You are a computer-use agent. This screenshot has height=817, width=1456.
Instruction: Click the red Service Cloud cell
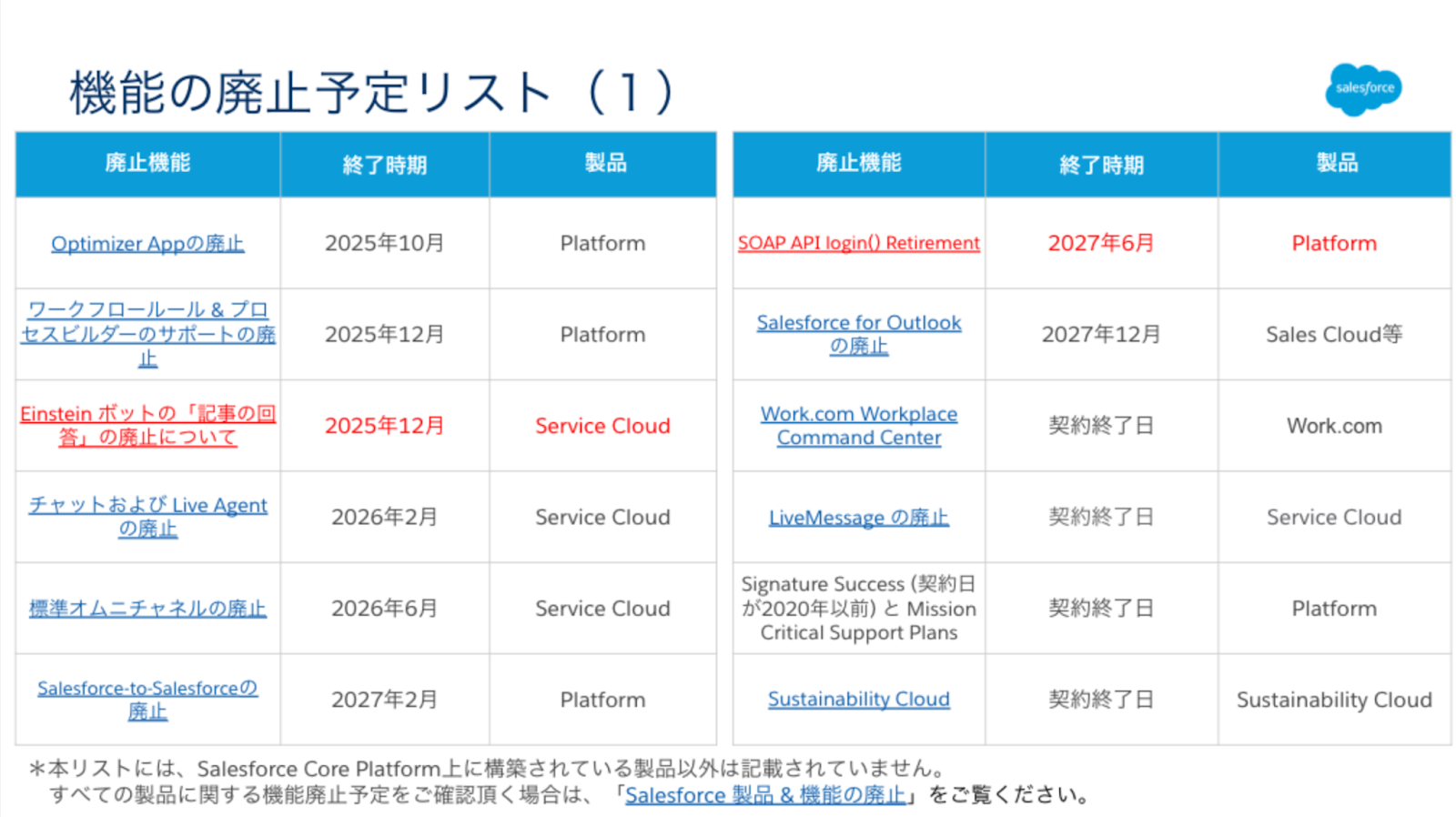tap(602, 426)
